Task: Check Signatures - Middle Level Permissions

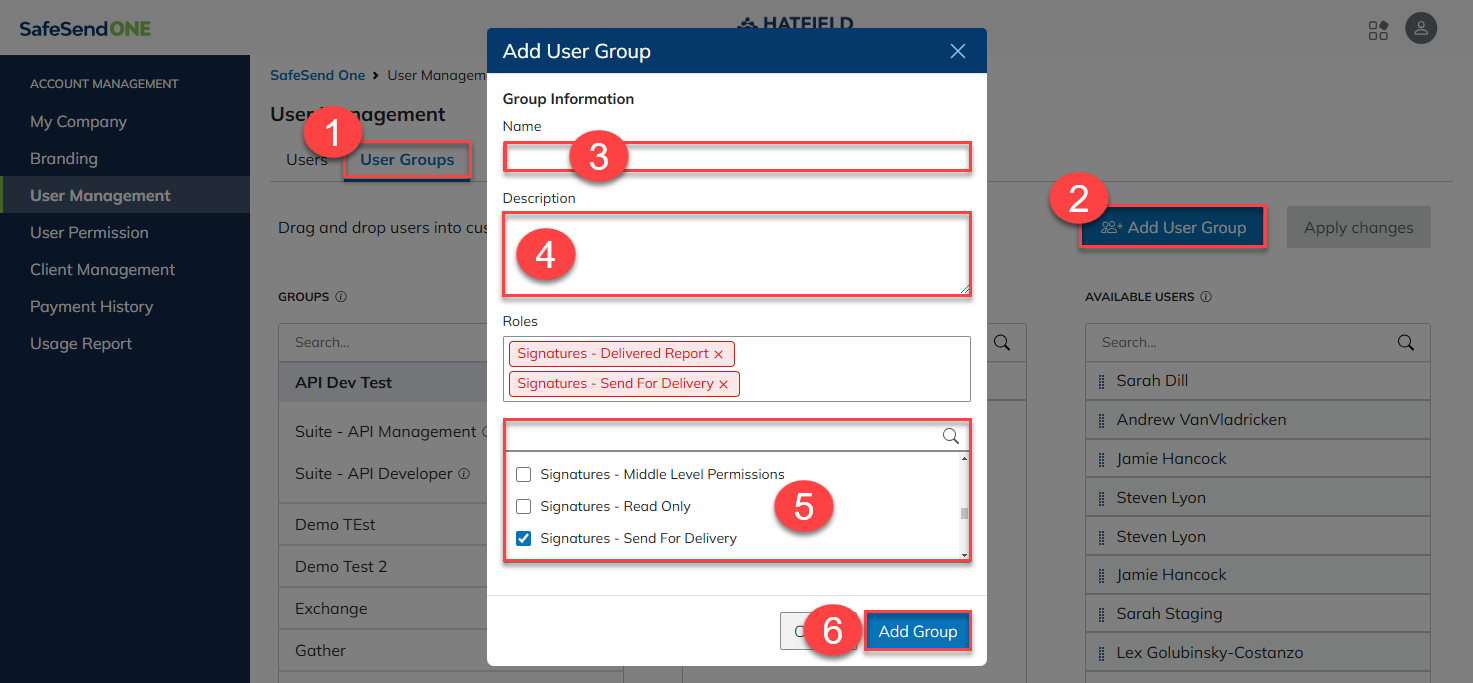Action: 523,474
